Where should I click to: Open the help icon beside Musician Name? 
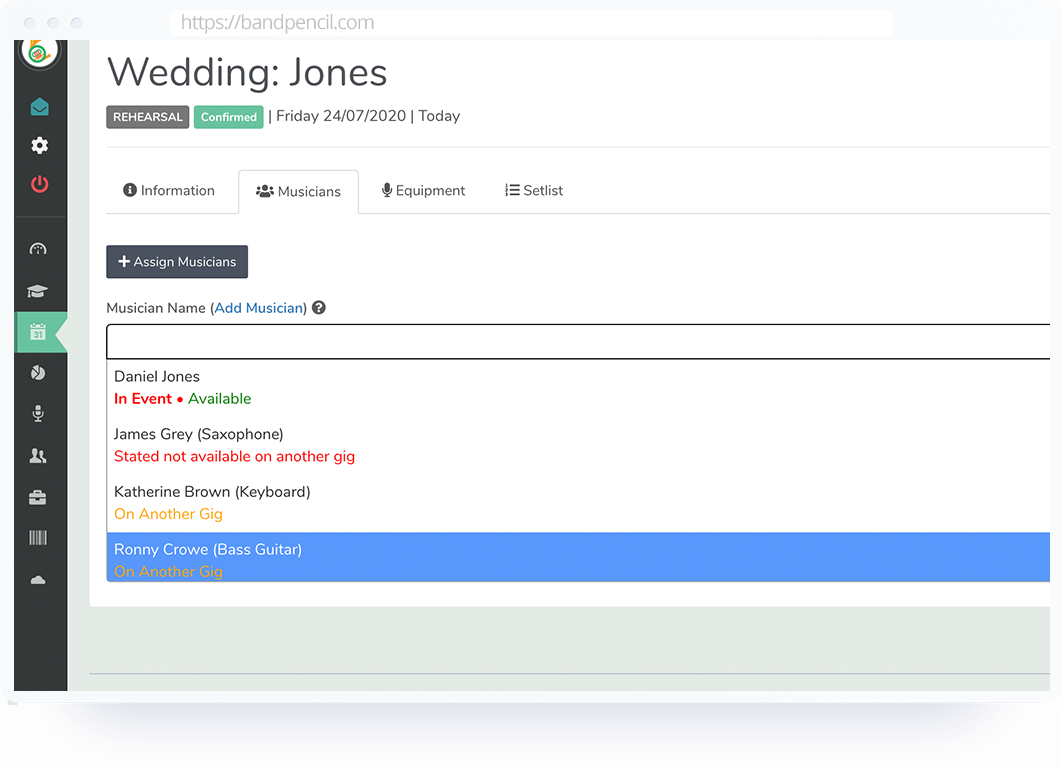click(318, 307)
